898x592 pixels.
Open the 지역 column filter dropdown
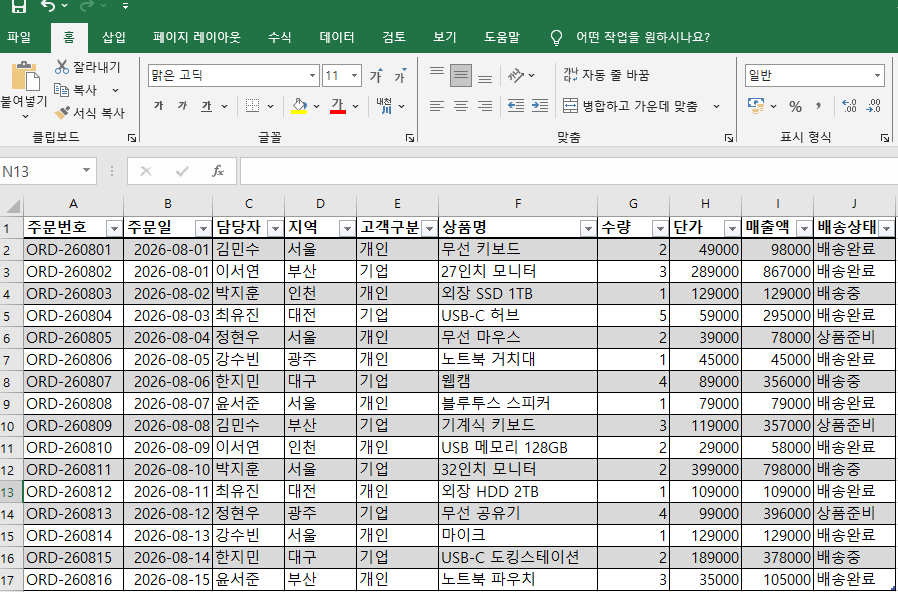coord(347,229)
